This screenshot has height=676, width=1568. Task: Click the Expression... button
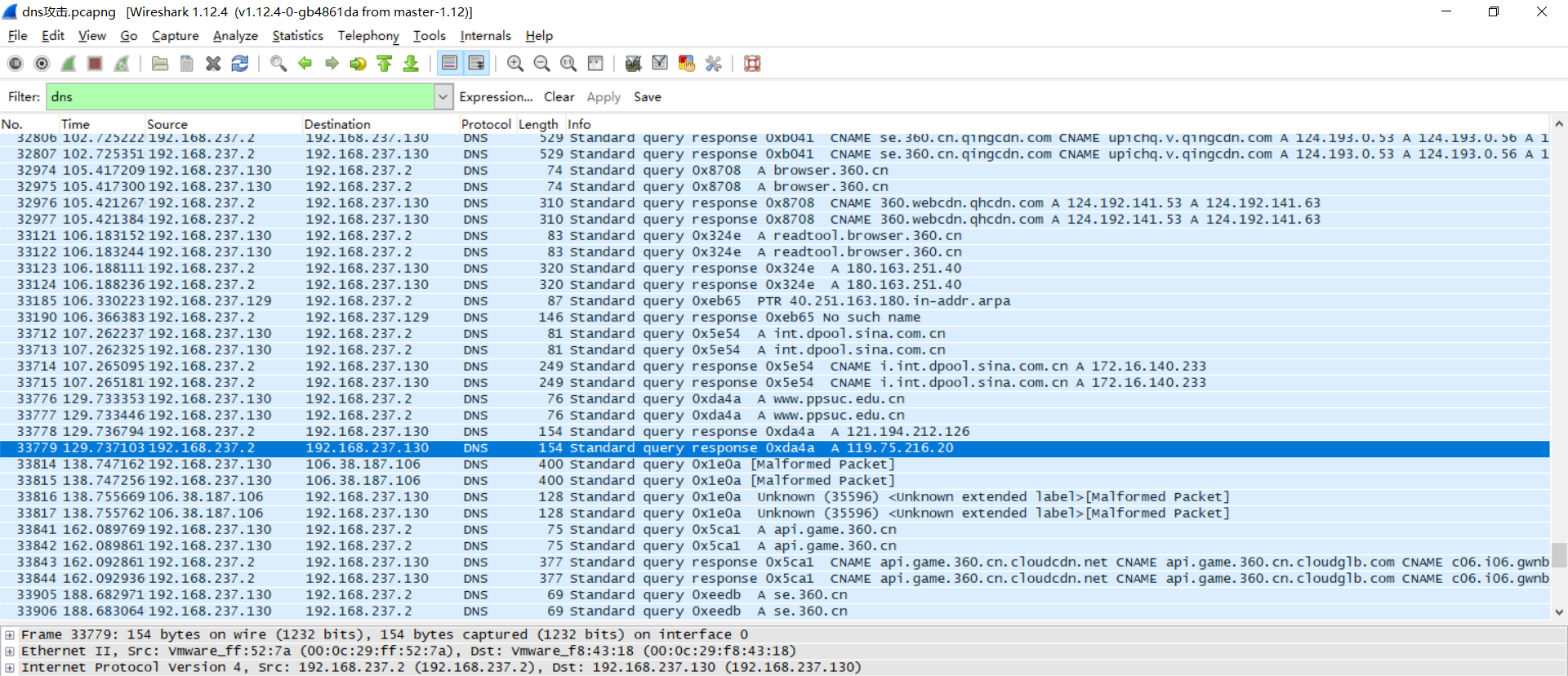(x=496, y=97)
